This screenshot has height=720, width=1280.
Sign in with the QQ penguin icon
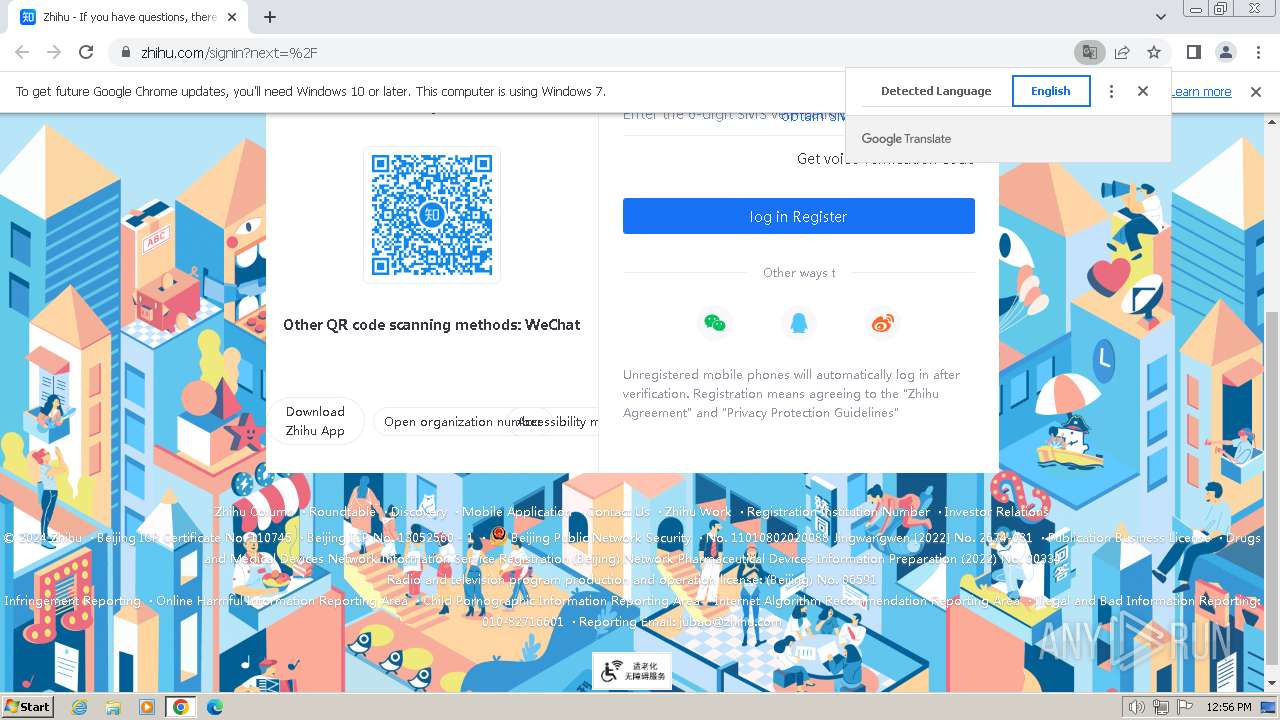click(x=798, y=323)
